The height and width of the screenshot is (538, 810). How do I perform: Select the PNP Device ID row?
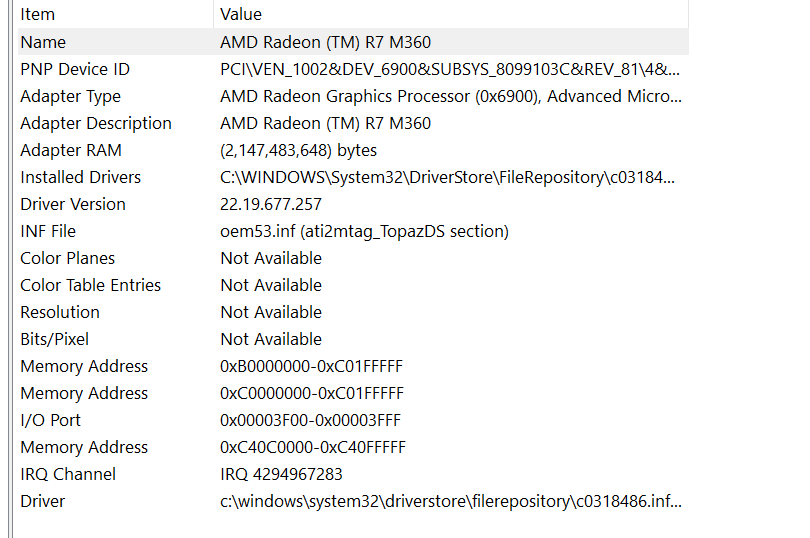point(353,69)
